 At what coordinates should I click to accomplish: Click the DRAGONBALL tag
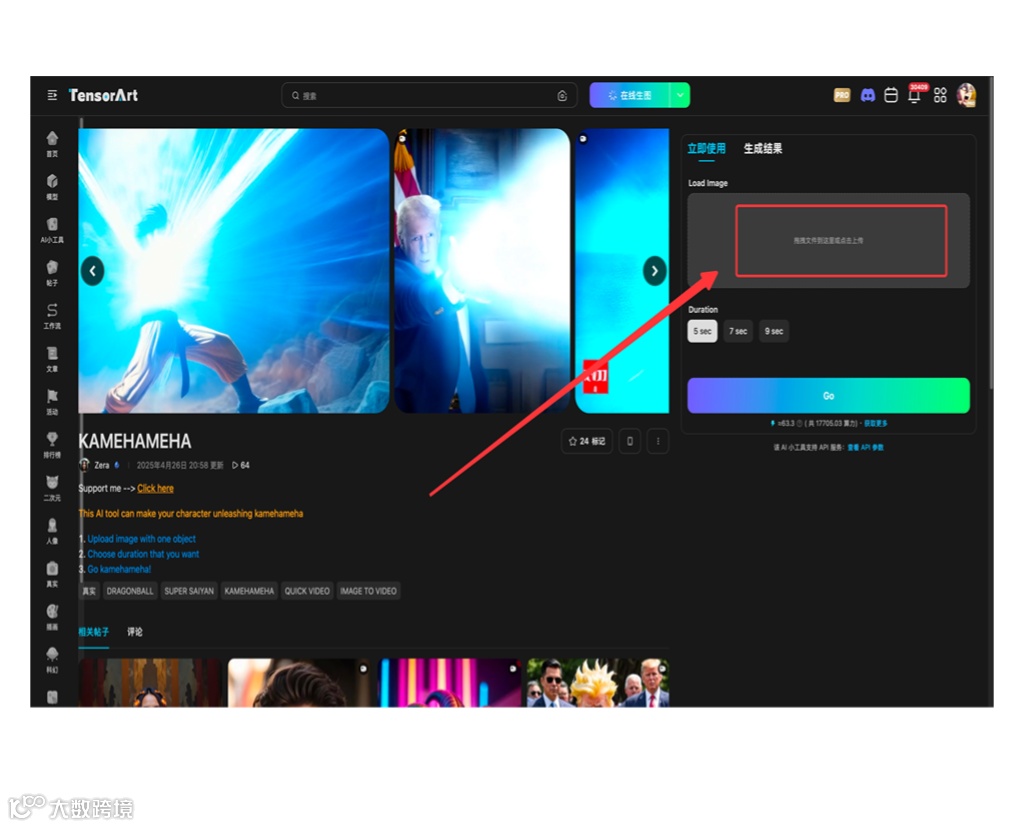tap(130, 591)
